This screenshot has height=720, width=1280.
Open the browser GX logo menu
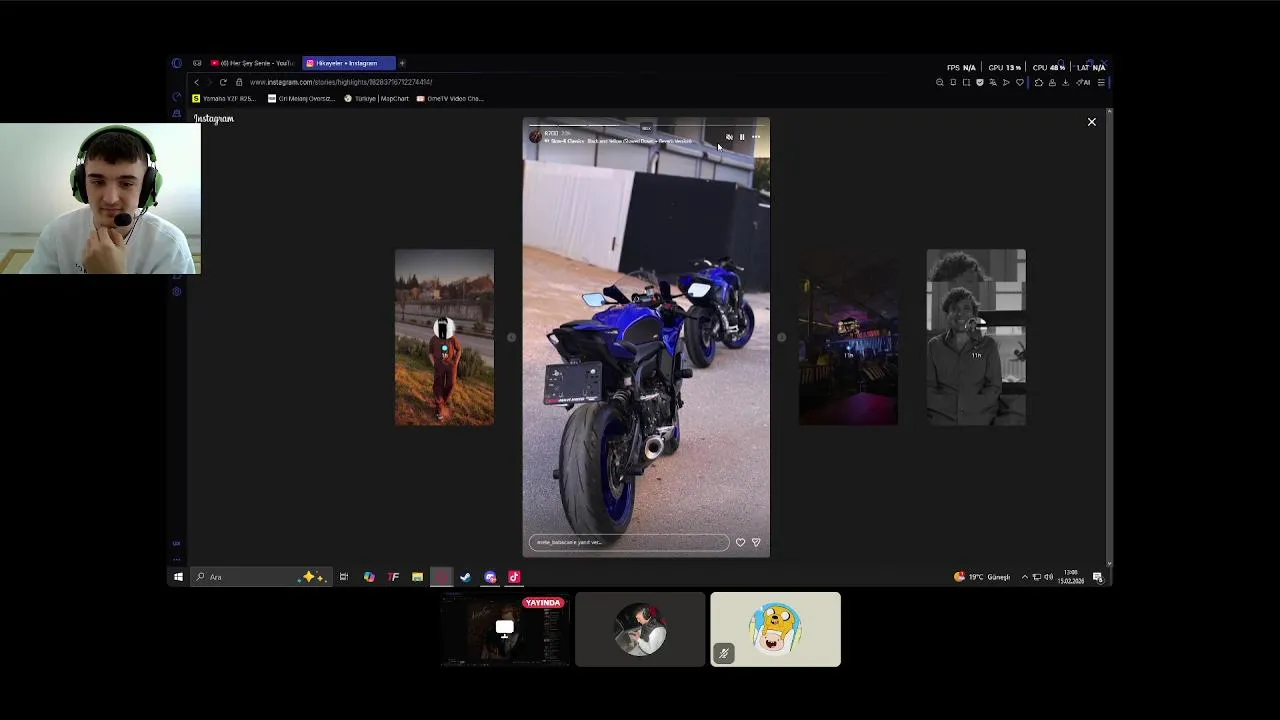[x=177, y=63]
